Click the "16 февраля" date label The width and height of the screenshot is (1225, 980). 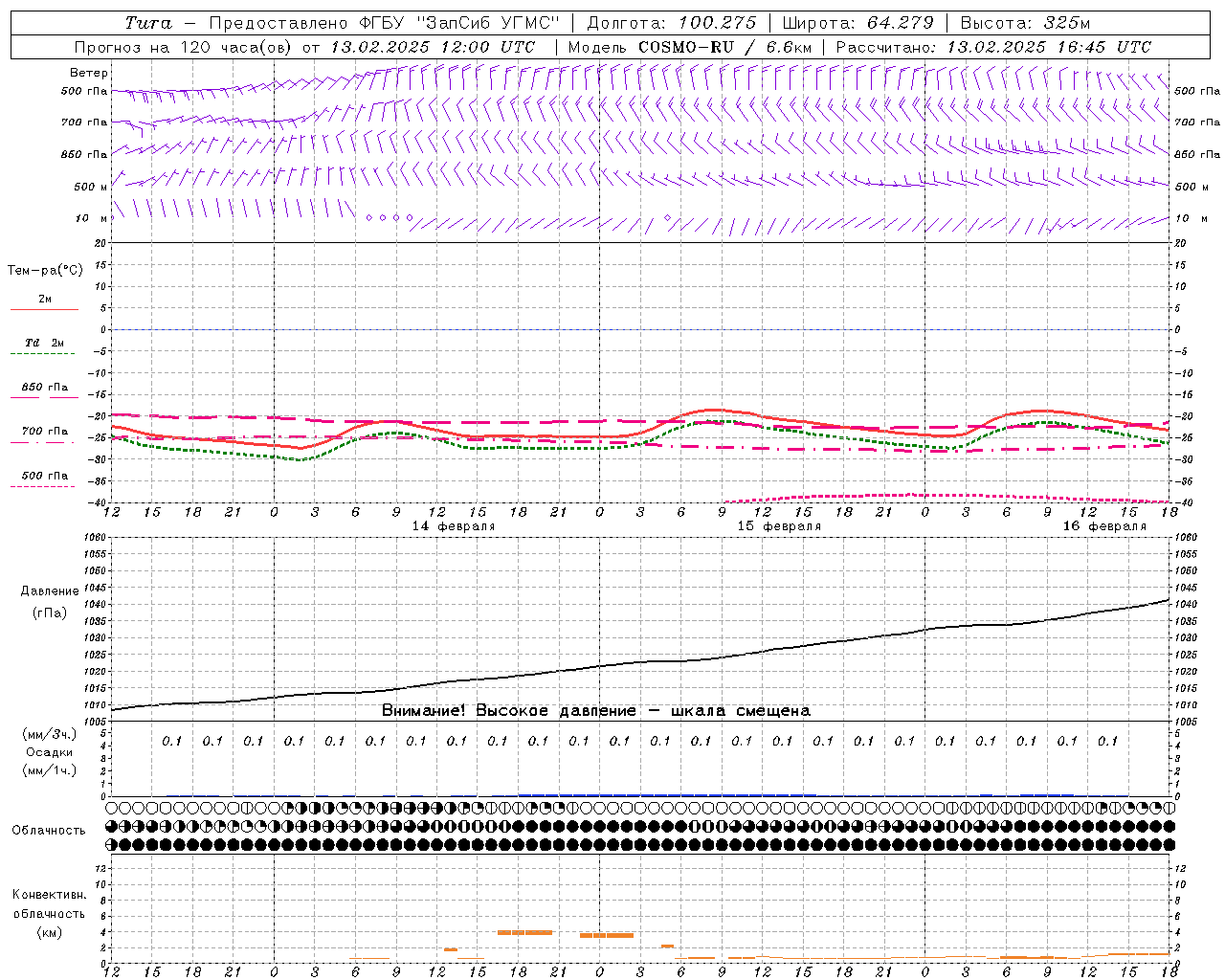[1104, 526]
